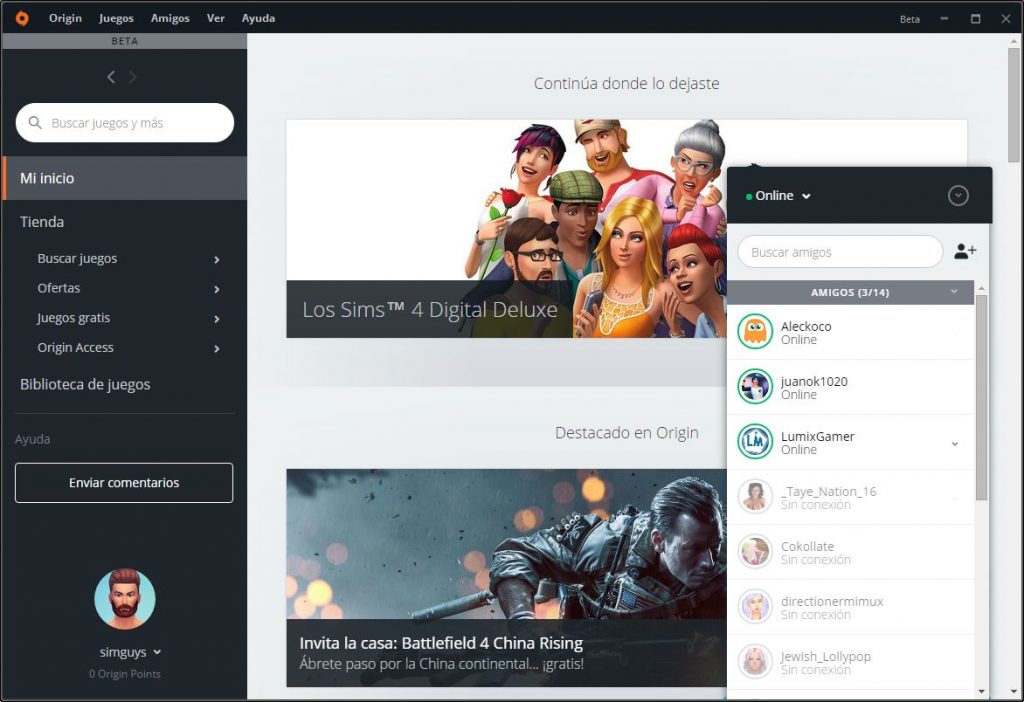Maximize the Origin window
This screenshot has height=702, width=1024.
[976, 19]
